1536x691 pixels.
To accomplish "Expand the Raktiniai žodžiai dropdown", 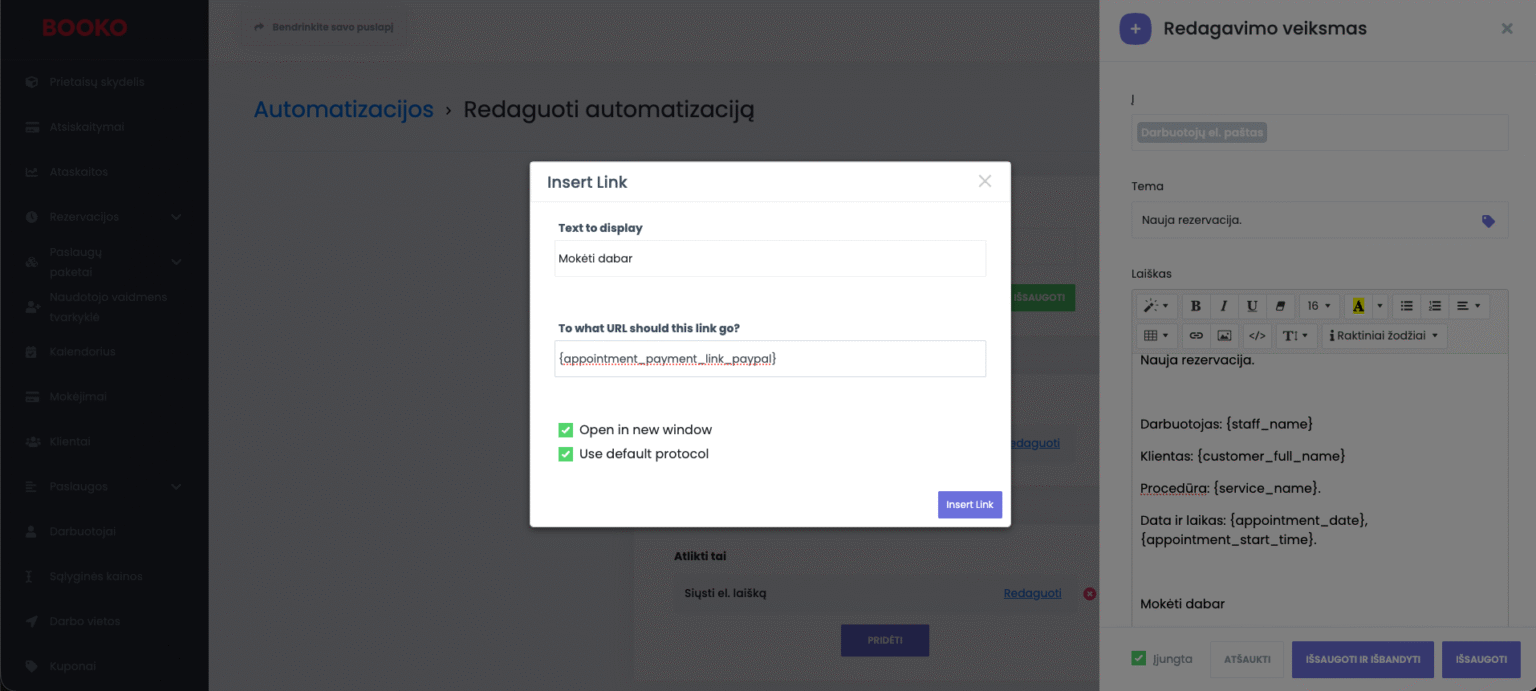I will (1384, 336).
